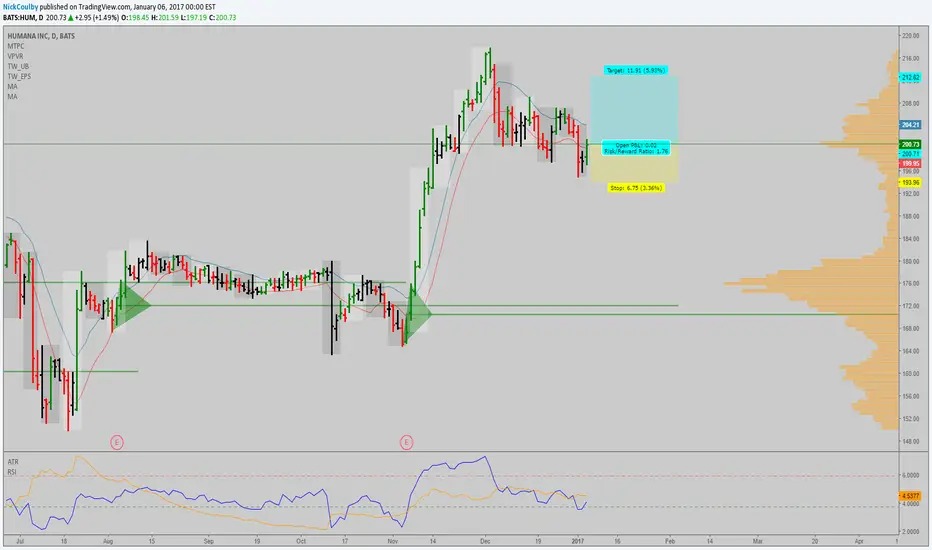Click the C: 200.73 close value
Image resolution: width=932 pixels, height=550 pixels.
[223, 18]
